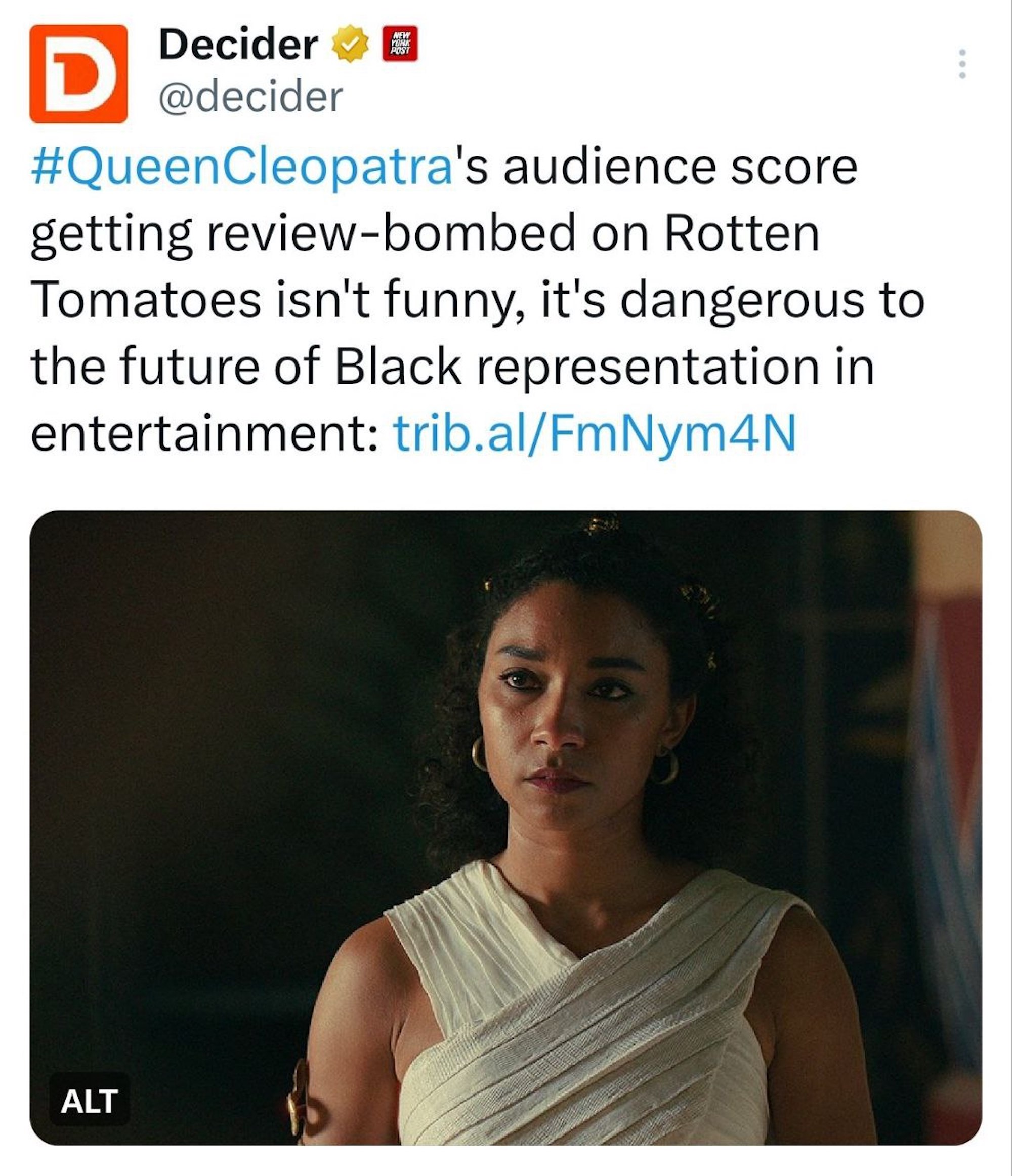Click the words "audience score" in the tweet
1012x1176 pixels.
coord(681,168)
